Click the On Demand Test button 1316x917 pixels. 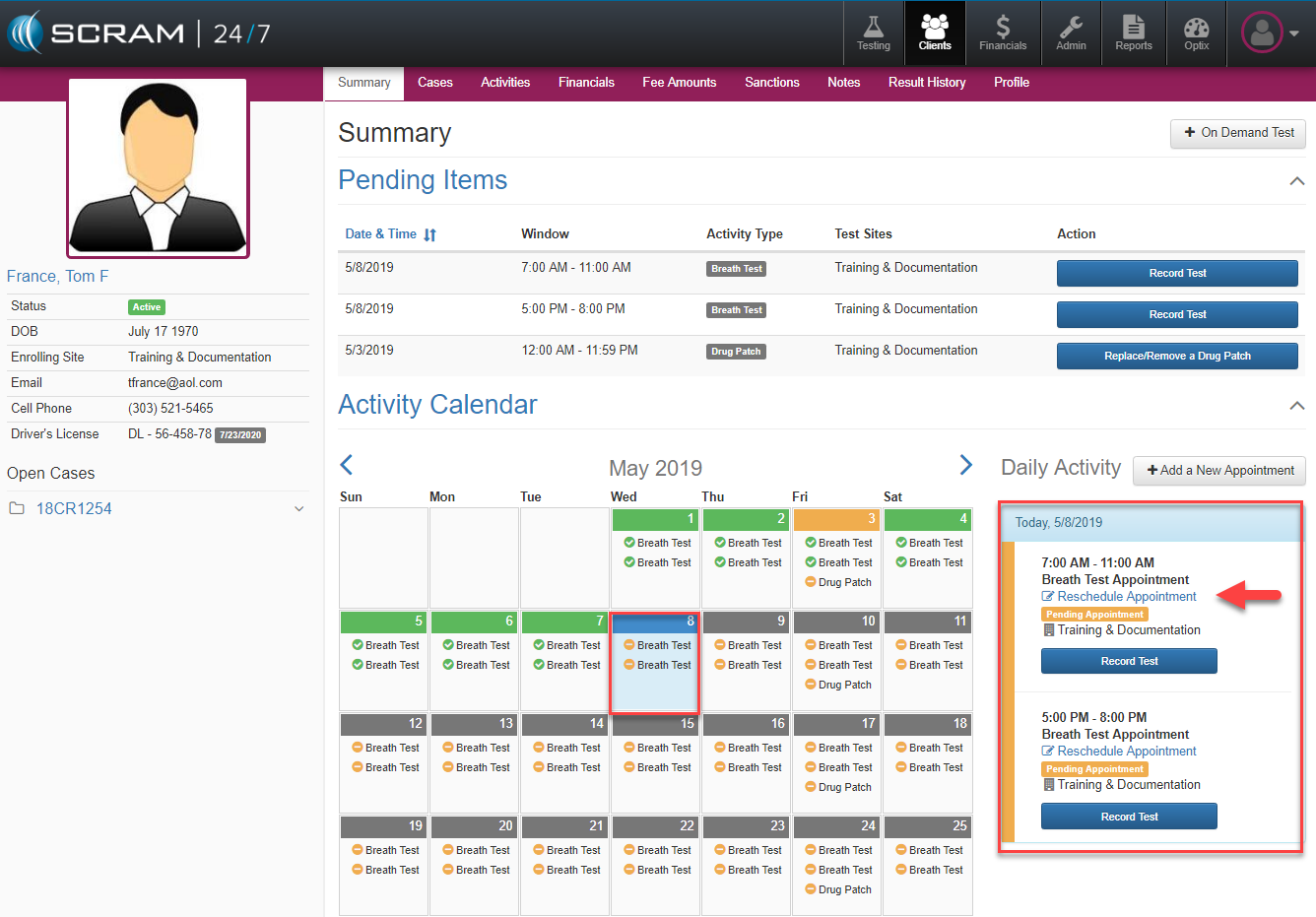pyautogui.click(x=1238, y=133)
